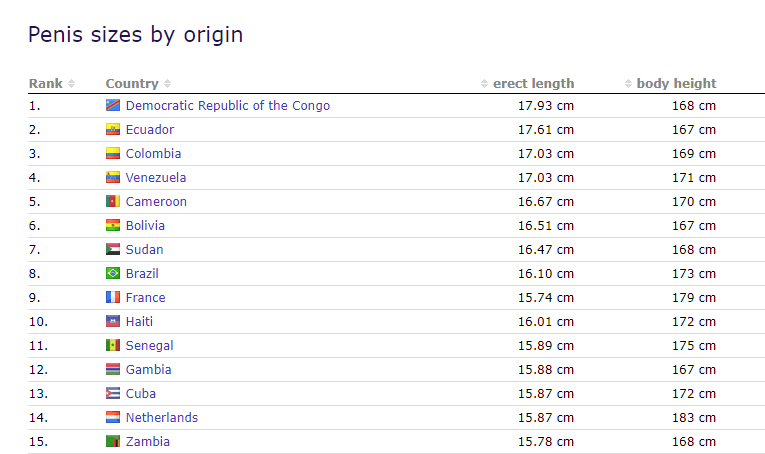Click the Sudan flag icon

click(x=113, y=250)
